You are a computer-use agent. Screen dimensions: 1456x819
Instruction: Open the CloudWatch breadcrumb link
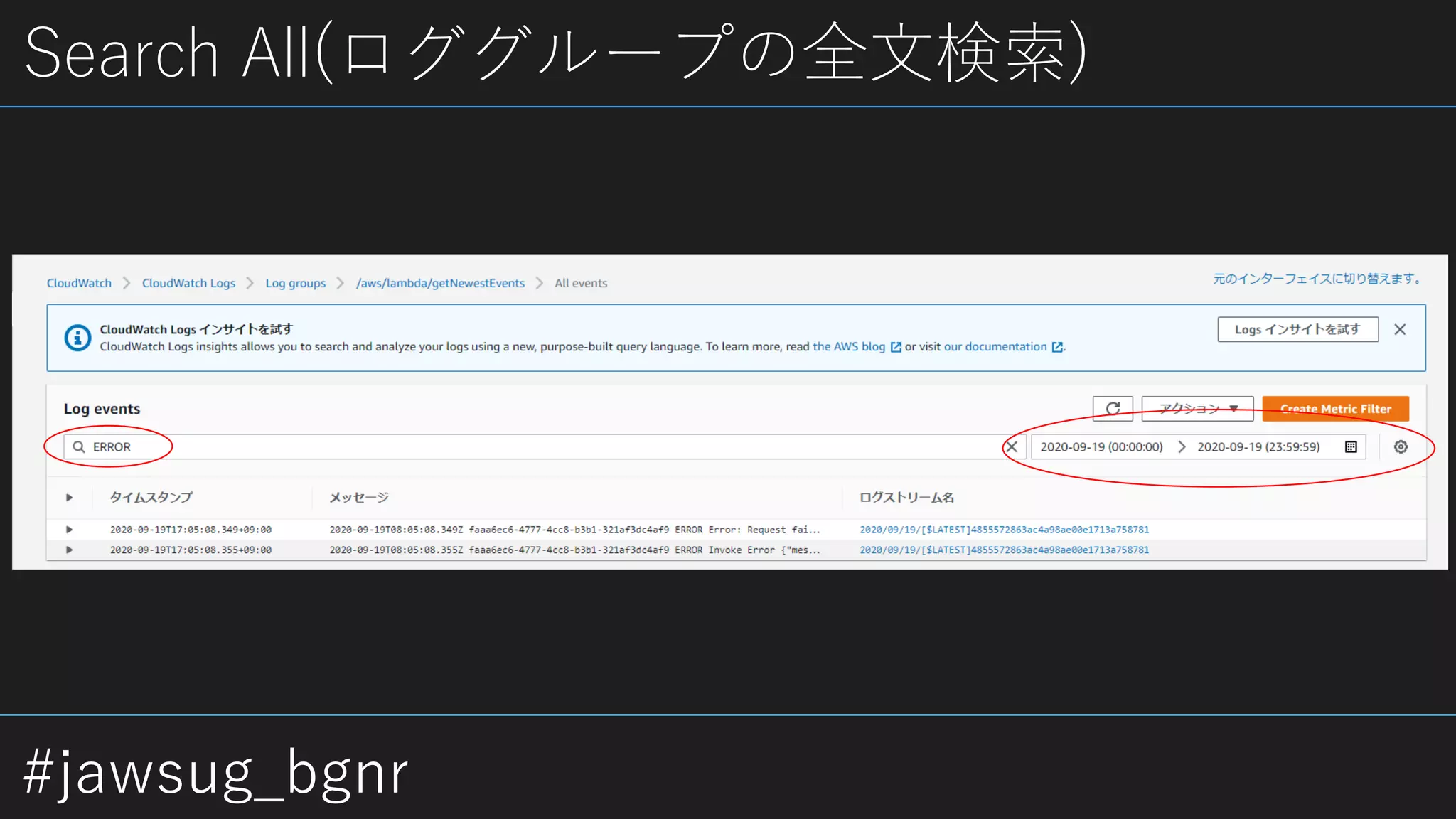79,283
